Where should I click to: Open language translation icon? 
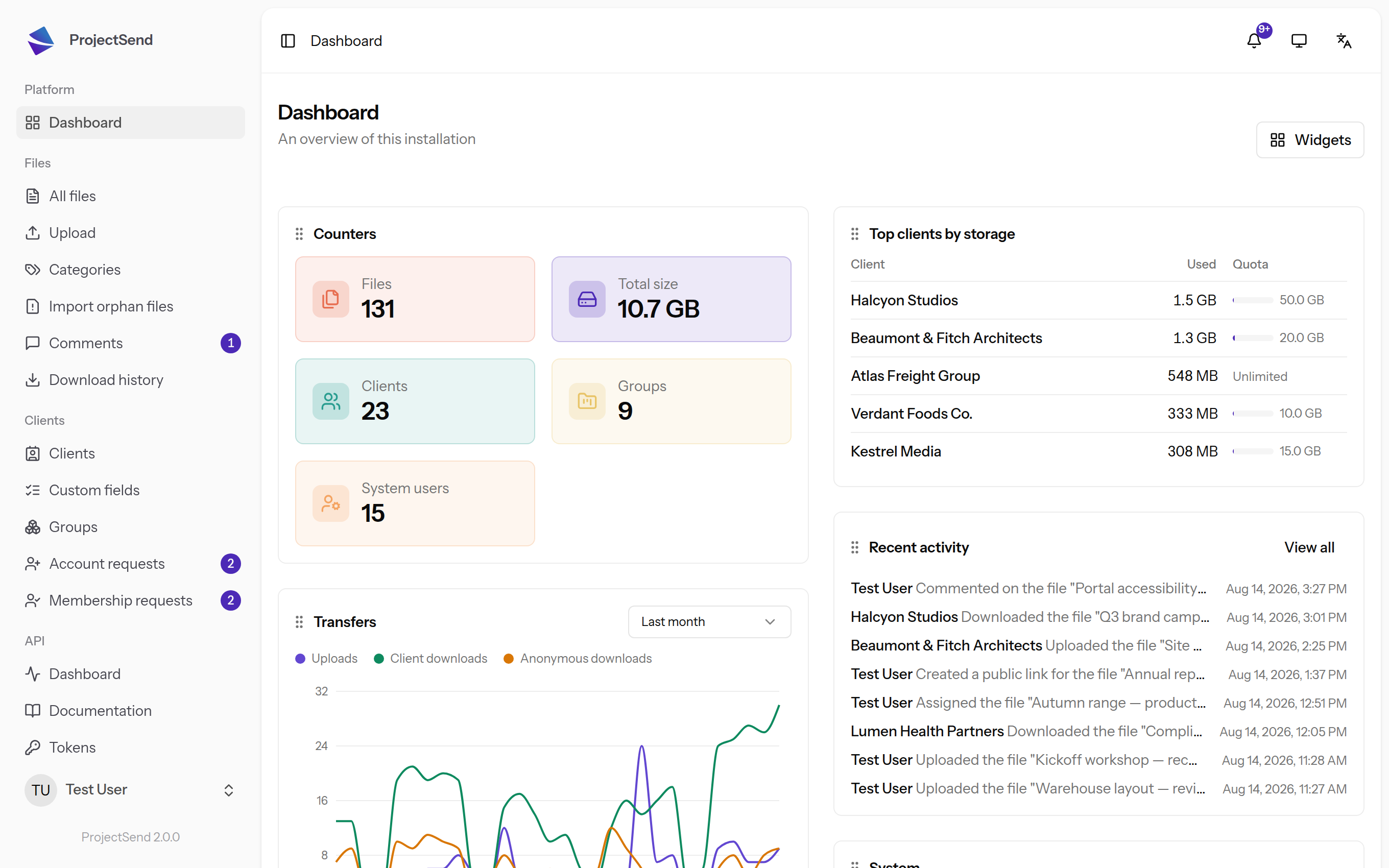point(1344,41)
